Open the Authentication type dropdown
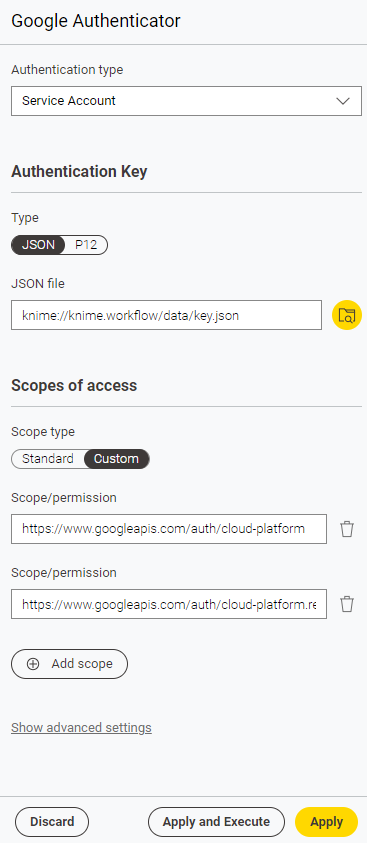367x843 pixels. 186,101
